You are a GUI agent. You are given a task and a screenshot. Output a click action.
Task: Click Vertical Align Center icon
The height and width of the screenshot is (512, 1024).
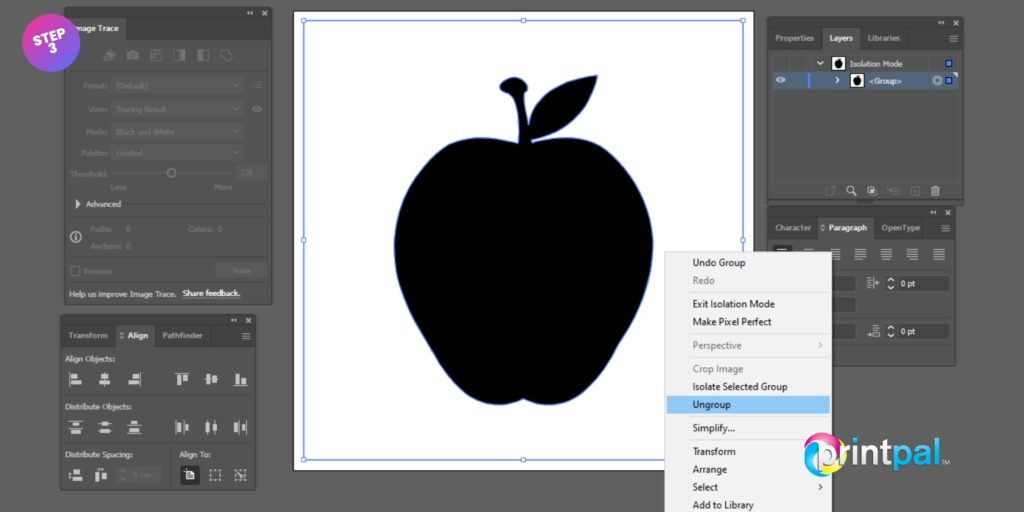coord(211,379)
